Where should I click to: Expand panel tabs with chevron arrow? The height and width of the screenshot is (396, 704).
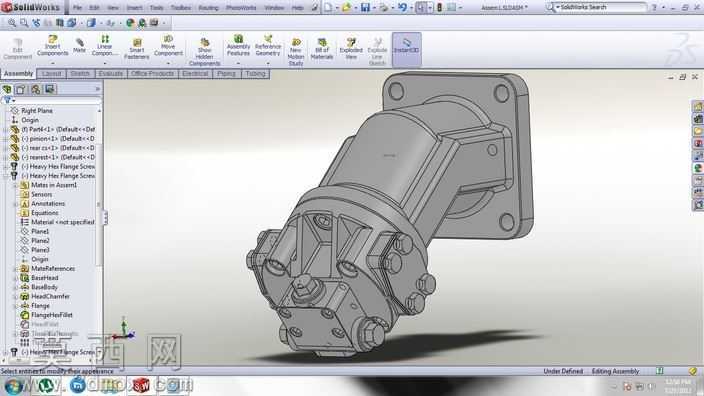coord(97,89)
